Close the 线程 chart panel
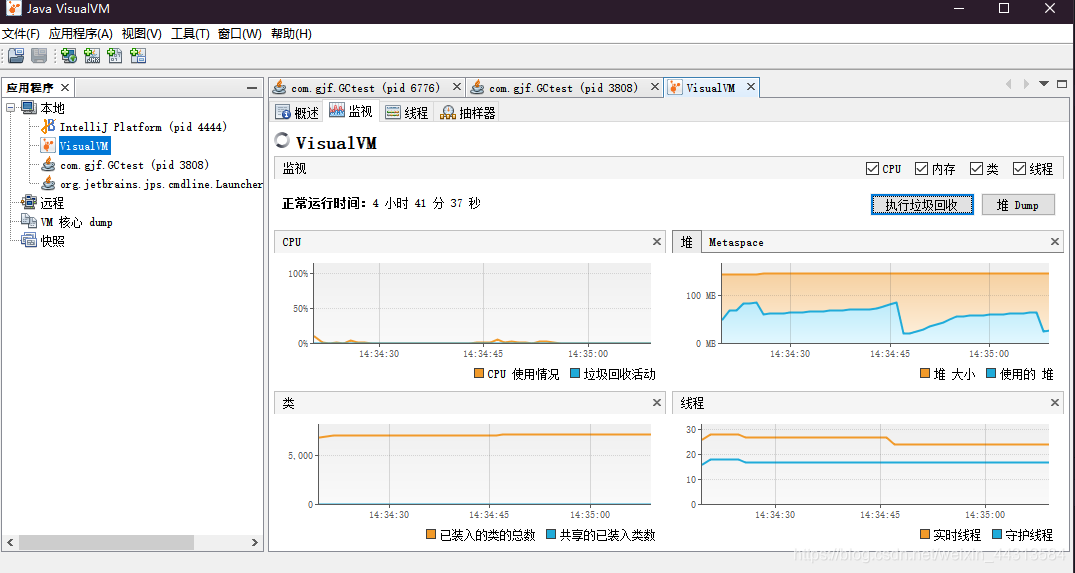 pyautogui.click(x=1055, y=402)
